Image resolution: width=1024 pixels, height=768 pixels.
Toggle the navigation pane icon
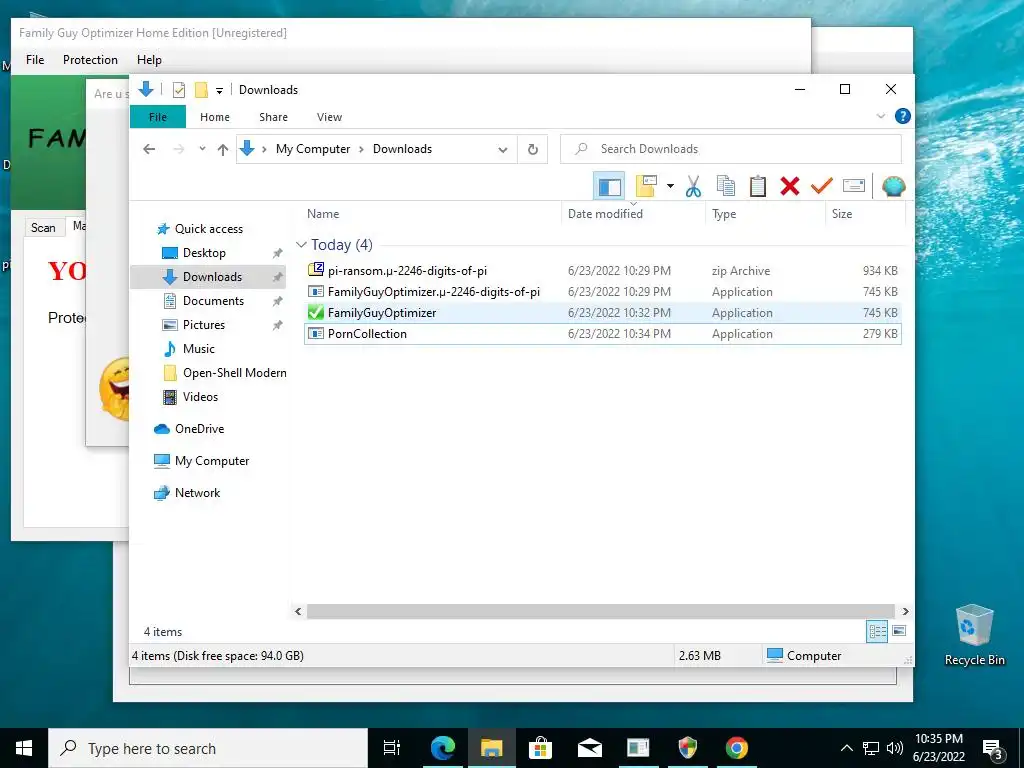tap(609, 186)
